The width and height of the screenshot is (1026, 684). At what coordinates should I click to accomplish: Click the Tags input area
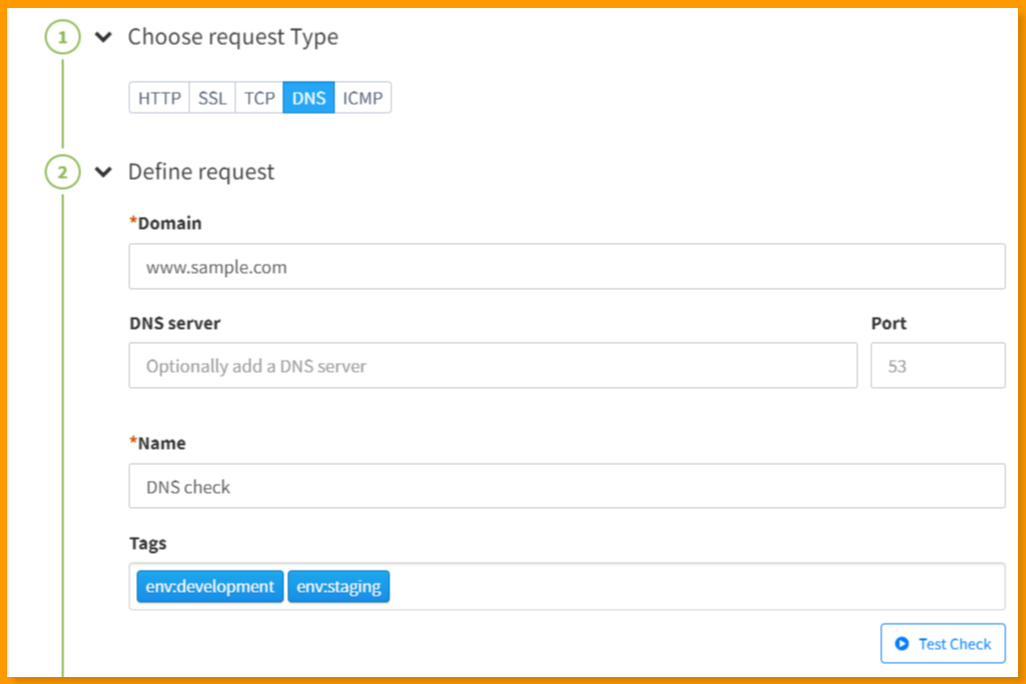click(650, 586)
